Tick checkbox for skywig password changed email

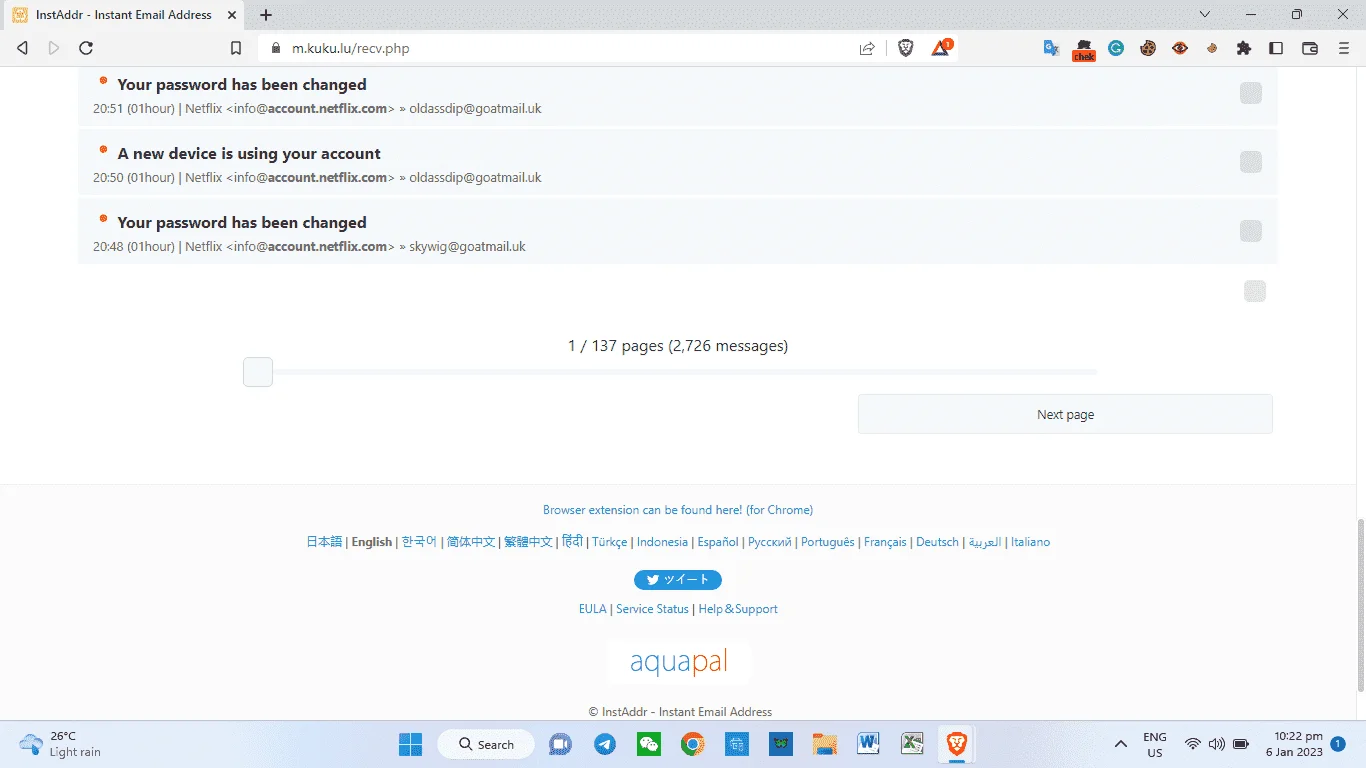pyautogui.click(x=1251, y=231)
